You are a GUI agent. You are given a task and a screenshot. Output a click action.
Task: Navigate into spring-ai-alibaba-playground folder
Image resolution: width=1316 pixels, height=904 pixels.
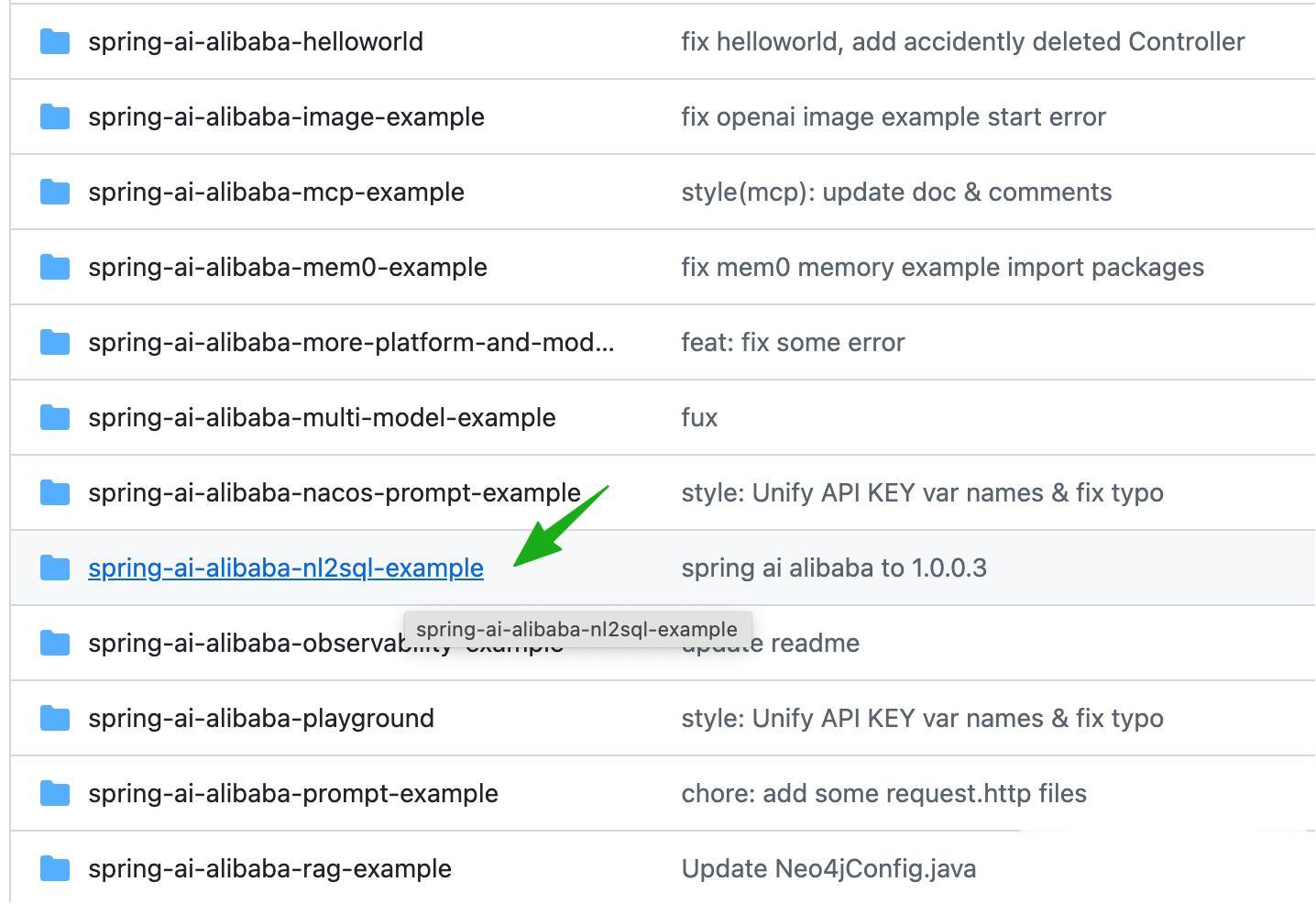tap(260, 718)
